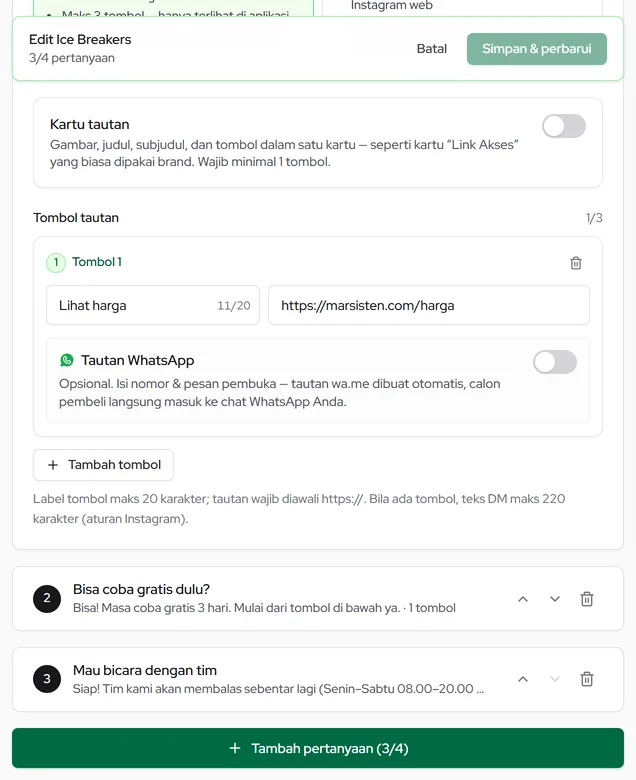Enable the Kartu tautan toggle
The height and width of the screenshot is (780, 636).
[563, 126]
